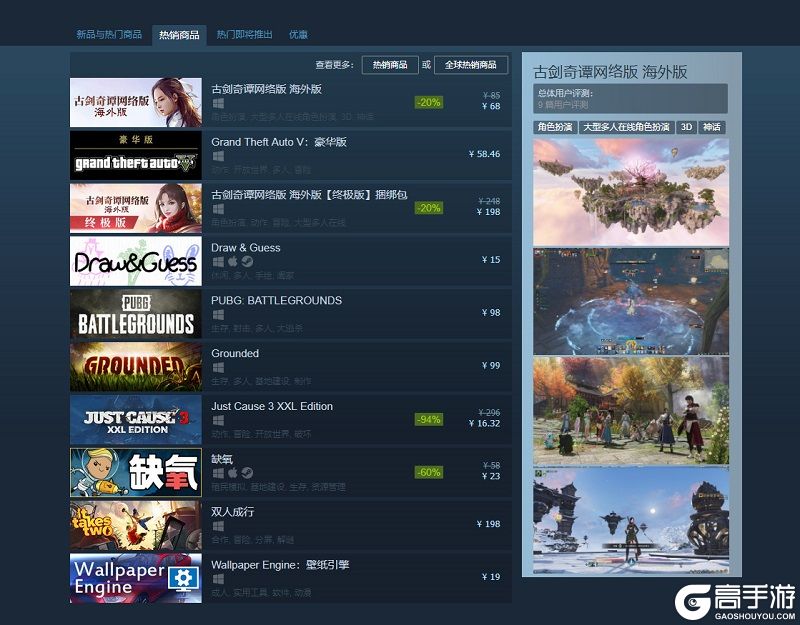Click the Apple icon under 缺氧
The height and width of the screenshot is (625, 800).
tap(233, 473)
